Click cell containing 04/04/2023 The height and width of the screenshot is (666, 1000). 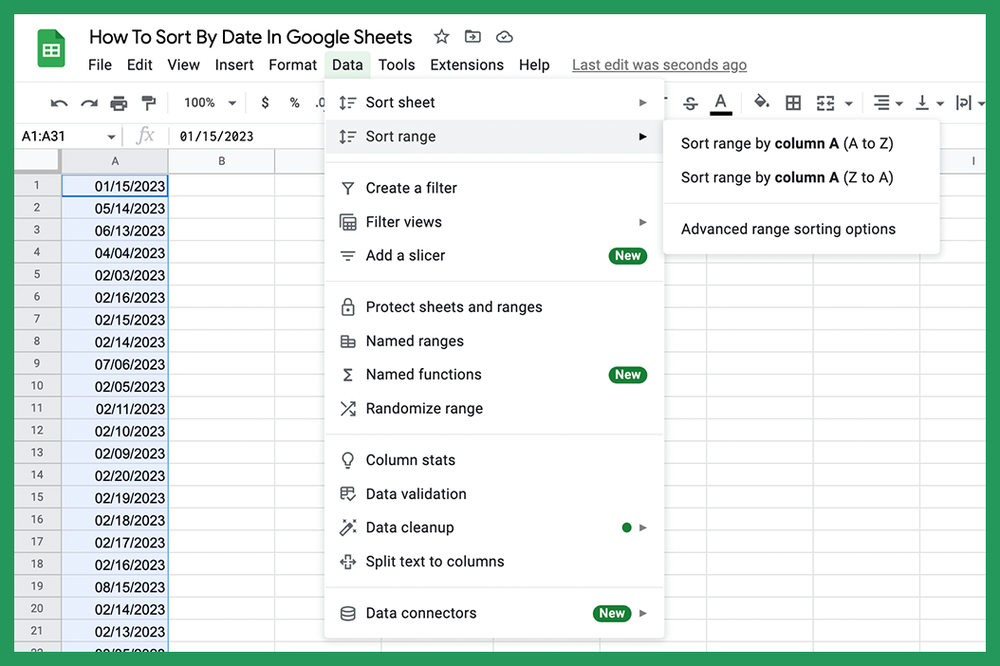pyautogui.click(x=115, y=253)
